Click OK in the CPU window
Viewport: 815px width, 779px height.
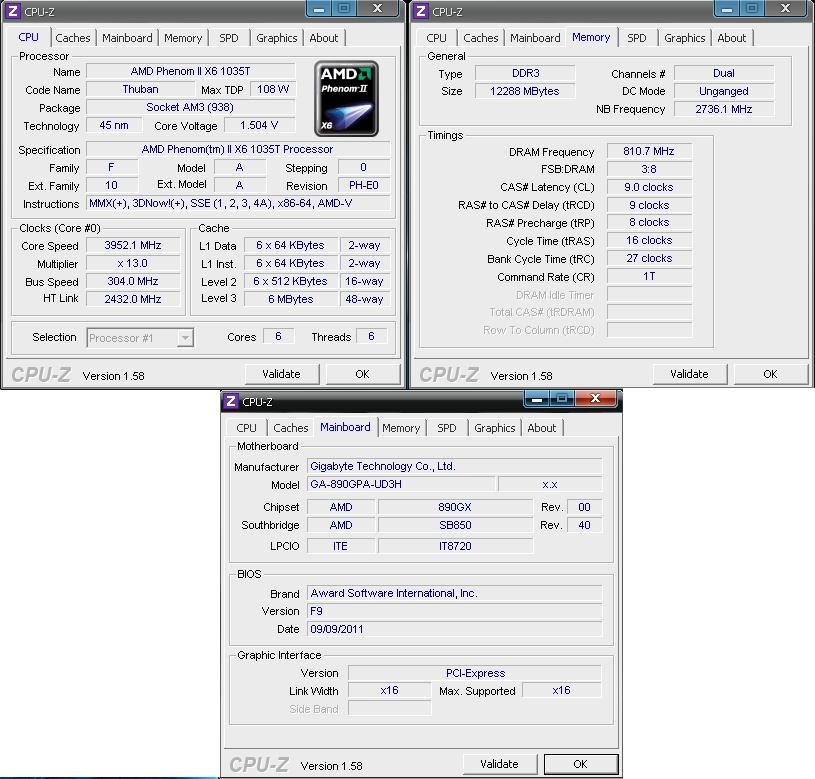pyautogui.click(x=362, y=374)
